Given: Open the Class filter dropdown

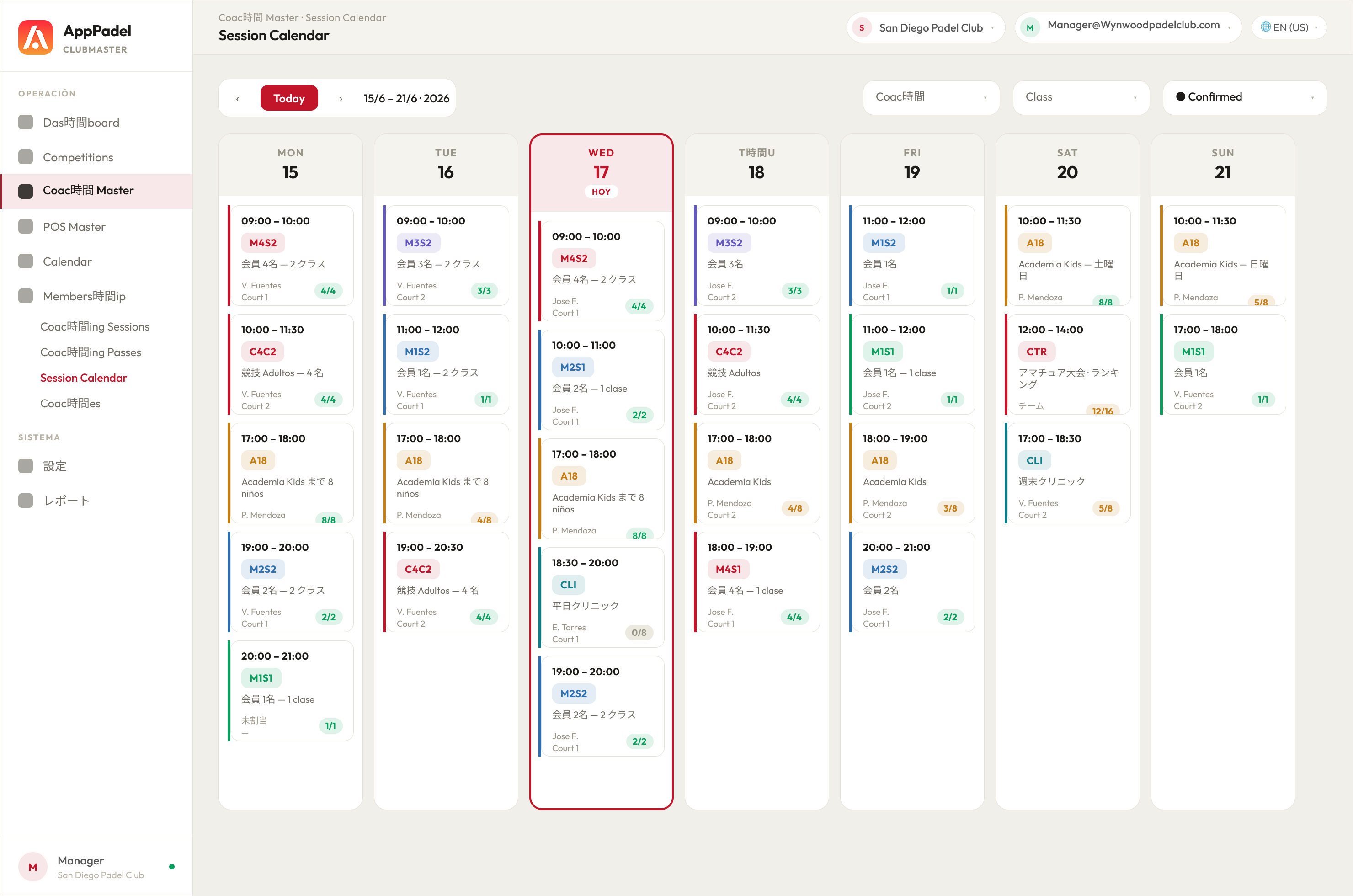Looking at the screenshot, I should [x=1081, y=97].
